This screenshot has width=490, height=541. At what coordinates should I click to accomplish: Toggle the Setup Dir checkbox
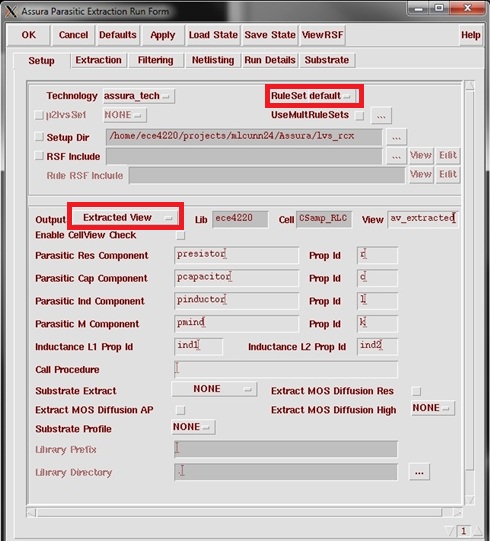[x=39, y=137]
